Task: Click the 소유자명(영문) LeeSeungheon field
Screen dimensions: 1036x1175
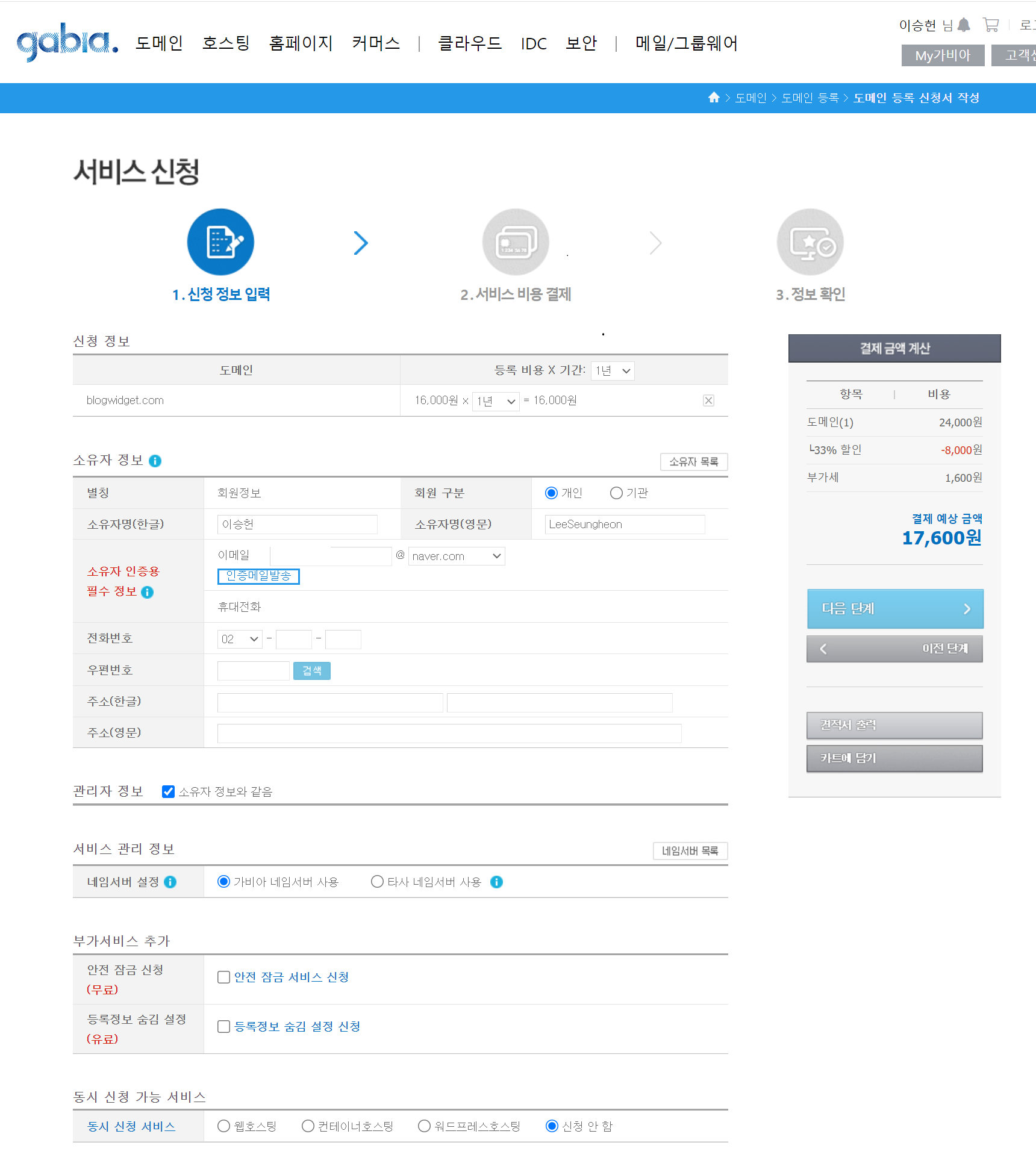Action: point(625,525)
